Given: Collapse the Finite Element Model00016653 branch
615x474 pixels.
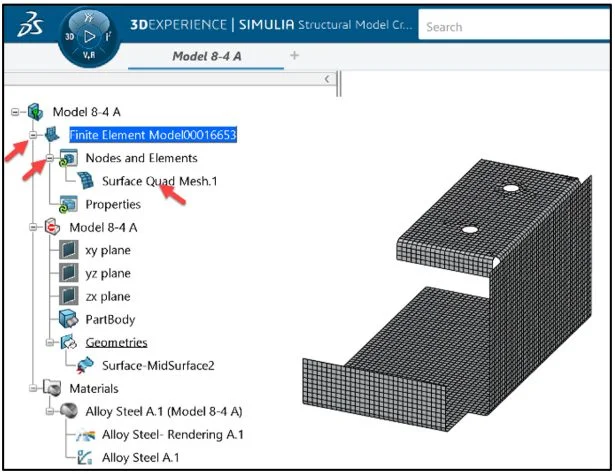Looking at the screenshot, I should click(x=33, y=135).
